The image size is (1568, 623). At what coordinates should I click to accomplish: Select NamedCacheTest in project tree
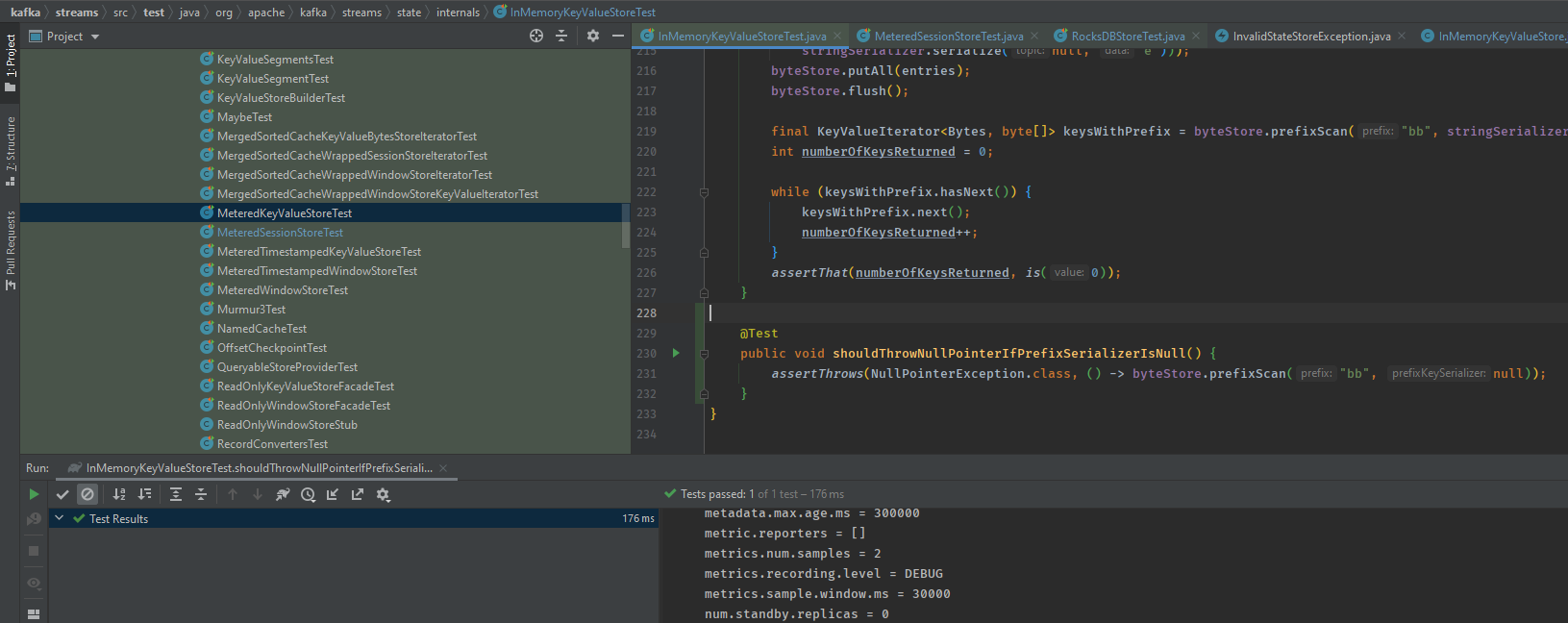(261, 329)
